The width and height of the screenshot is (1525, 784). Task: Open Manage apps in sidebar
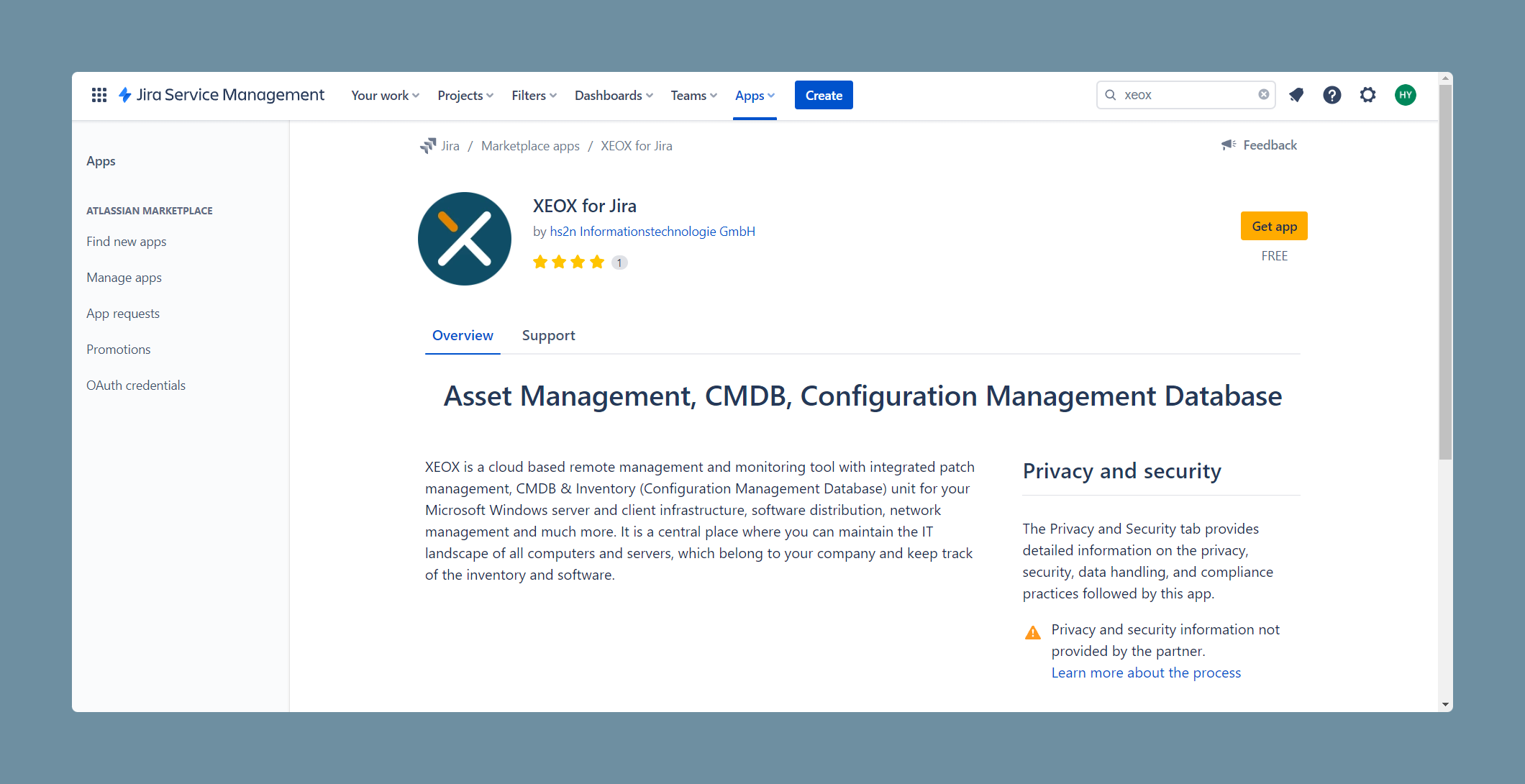click(x=124, y=278)
